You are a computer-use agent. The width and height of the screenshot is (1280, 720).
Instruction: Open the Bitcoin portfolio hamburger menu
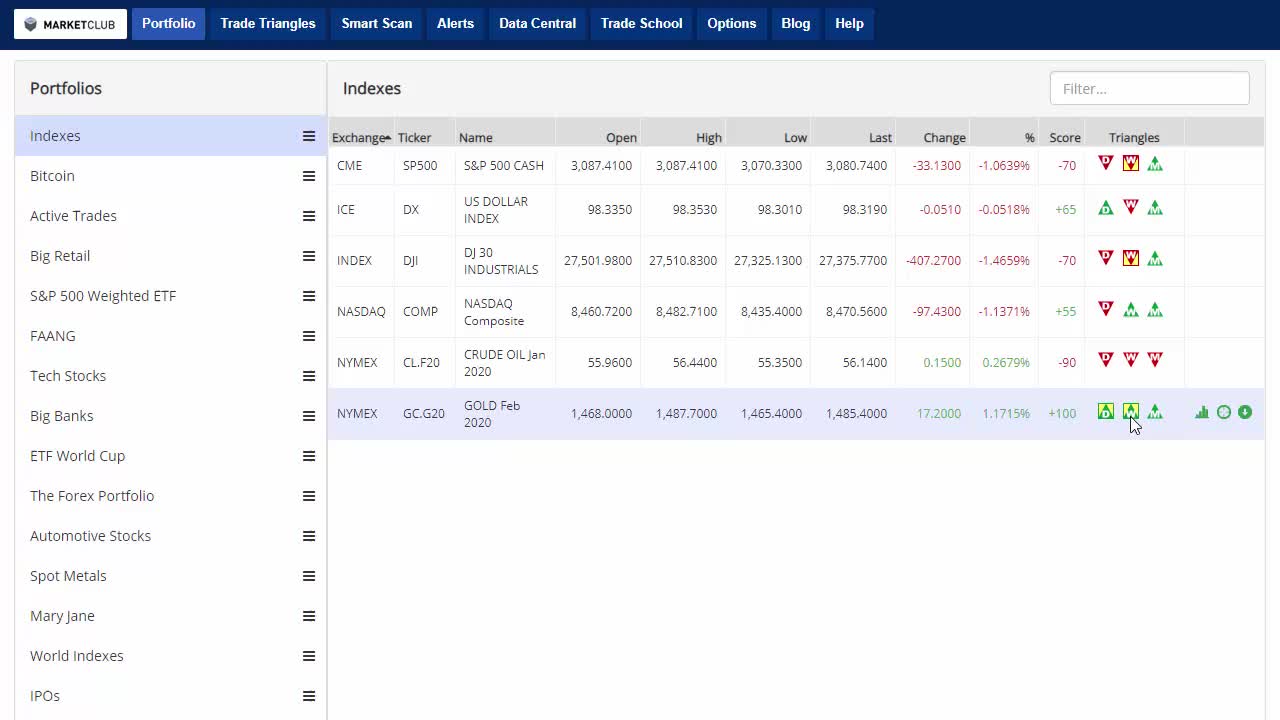pyautogui.click(x=309, y=176)
